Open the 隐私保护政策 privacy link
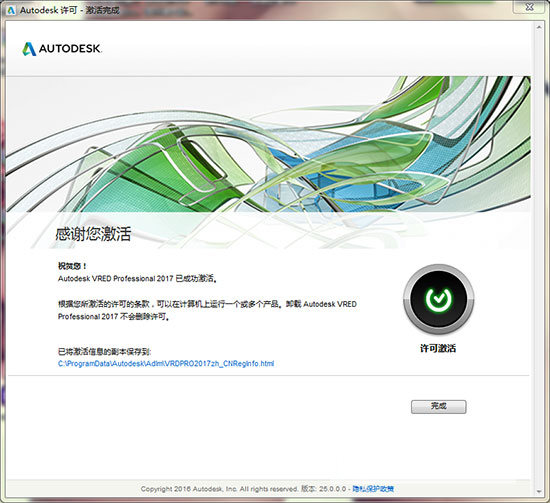Screen dimensions: 550x503 pos(373,489)
